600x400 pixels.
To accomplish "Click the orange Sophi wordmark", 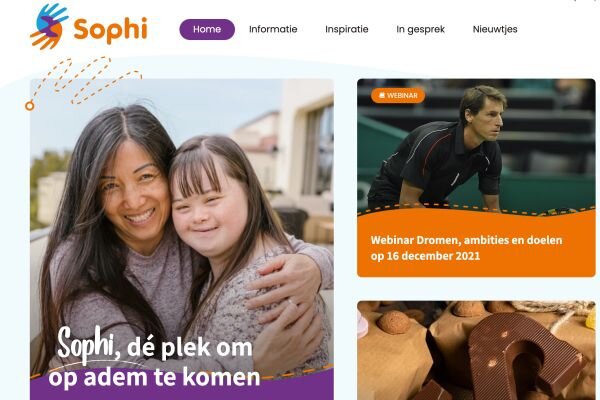I will (110, 30).
